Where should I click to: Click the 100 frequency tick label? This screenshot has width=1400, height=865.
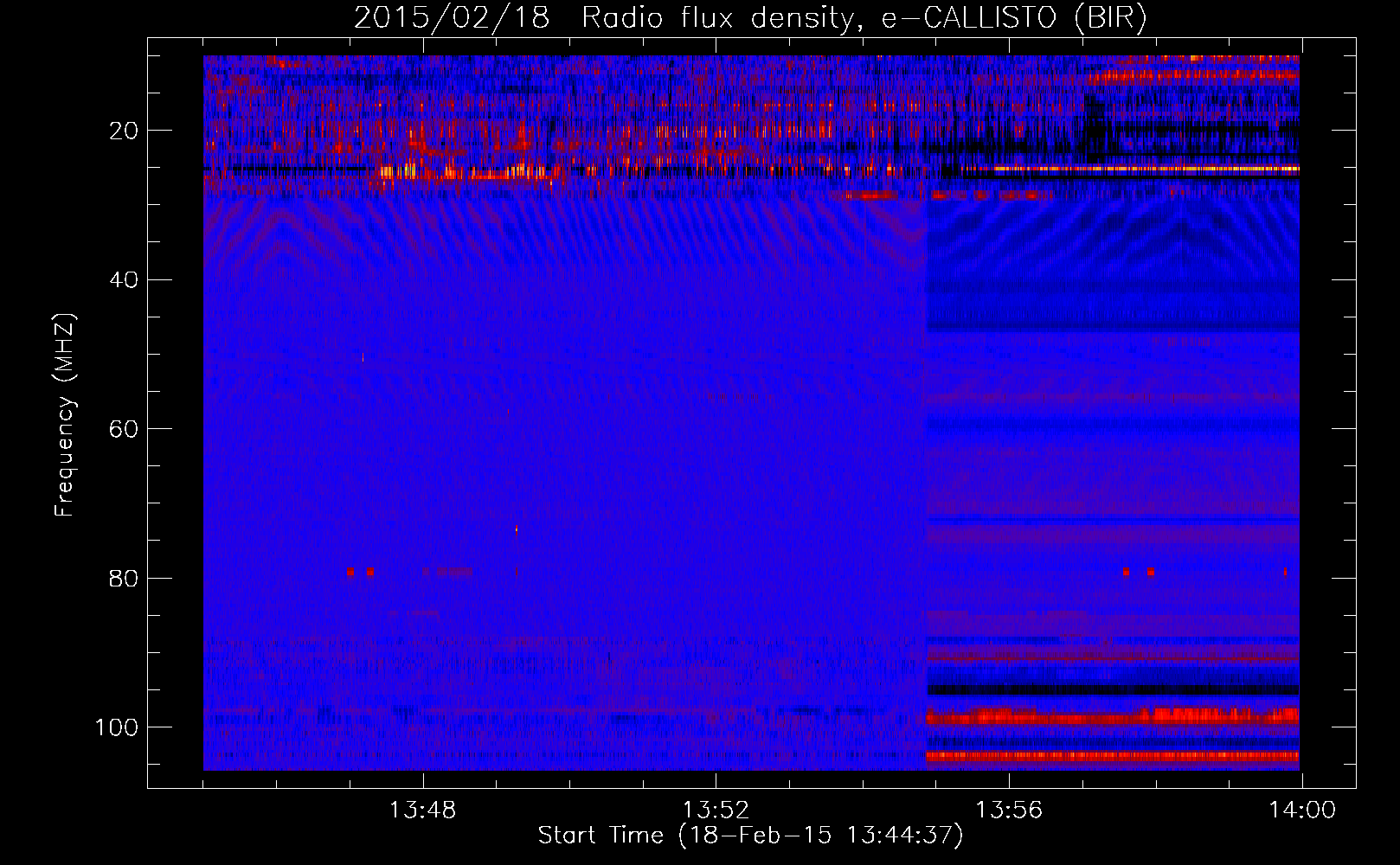(x=117, y=727)
